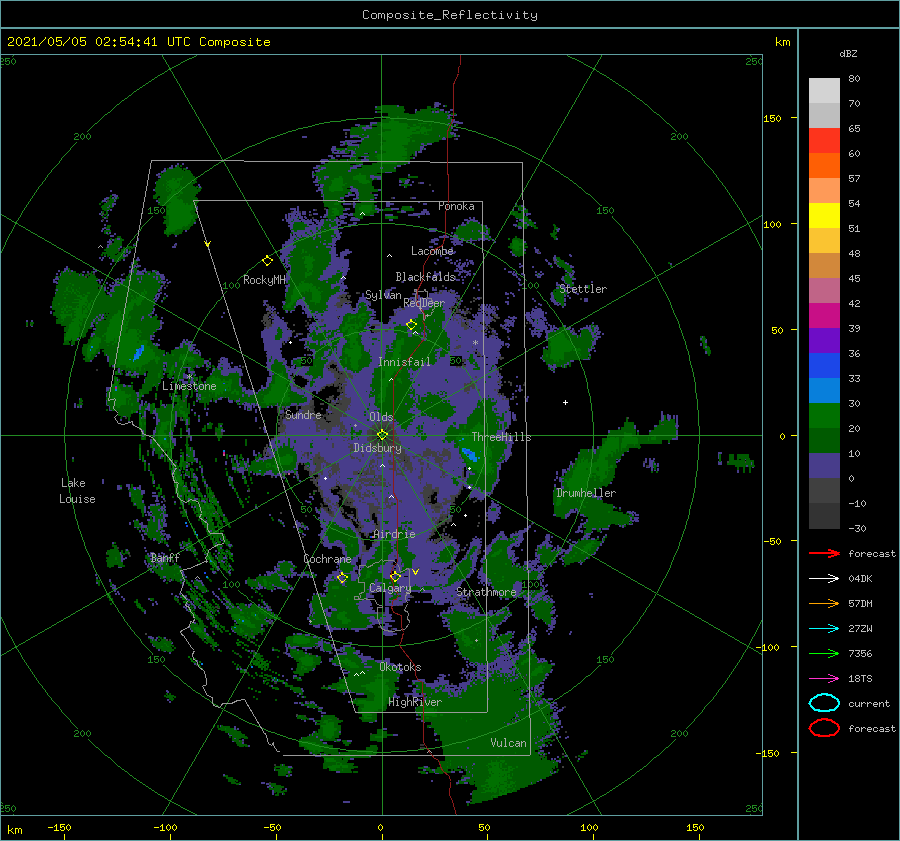Click the Sundre city label

pyautogui.click(x=303, y=414)
